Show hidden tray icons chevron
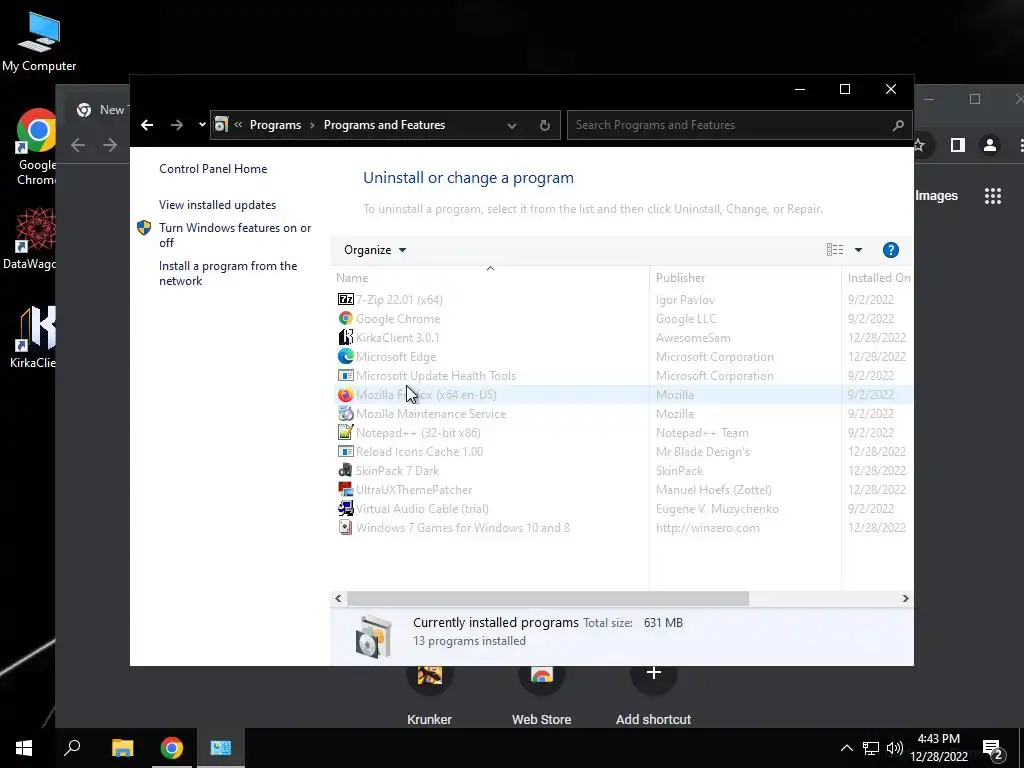Screen dimensions: 1024x768 tap(846, 748)
